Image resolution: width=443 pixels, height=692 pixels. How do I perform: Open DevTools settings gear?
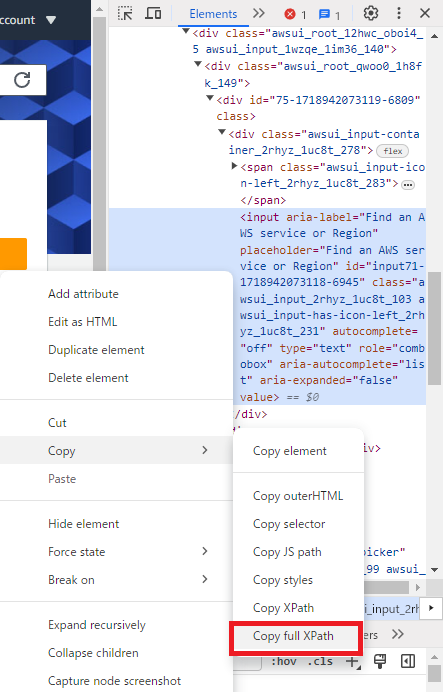(371, 14)
